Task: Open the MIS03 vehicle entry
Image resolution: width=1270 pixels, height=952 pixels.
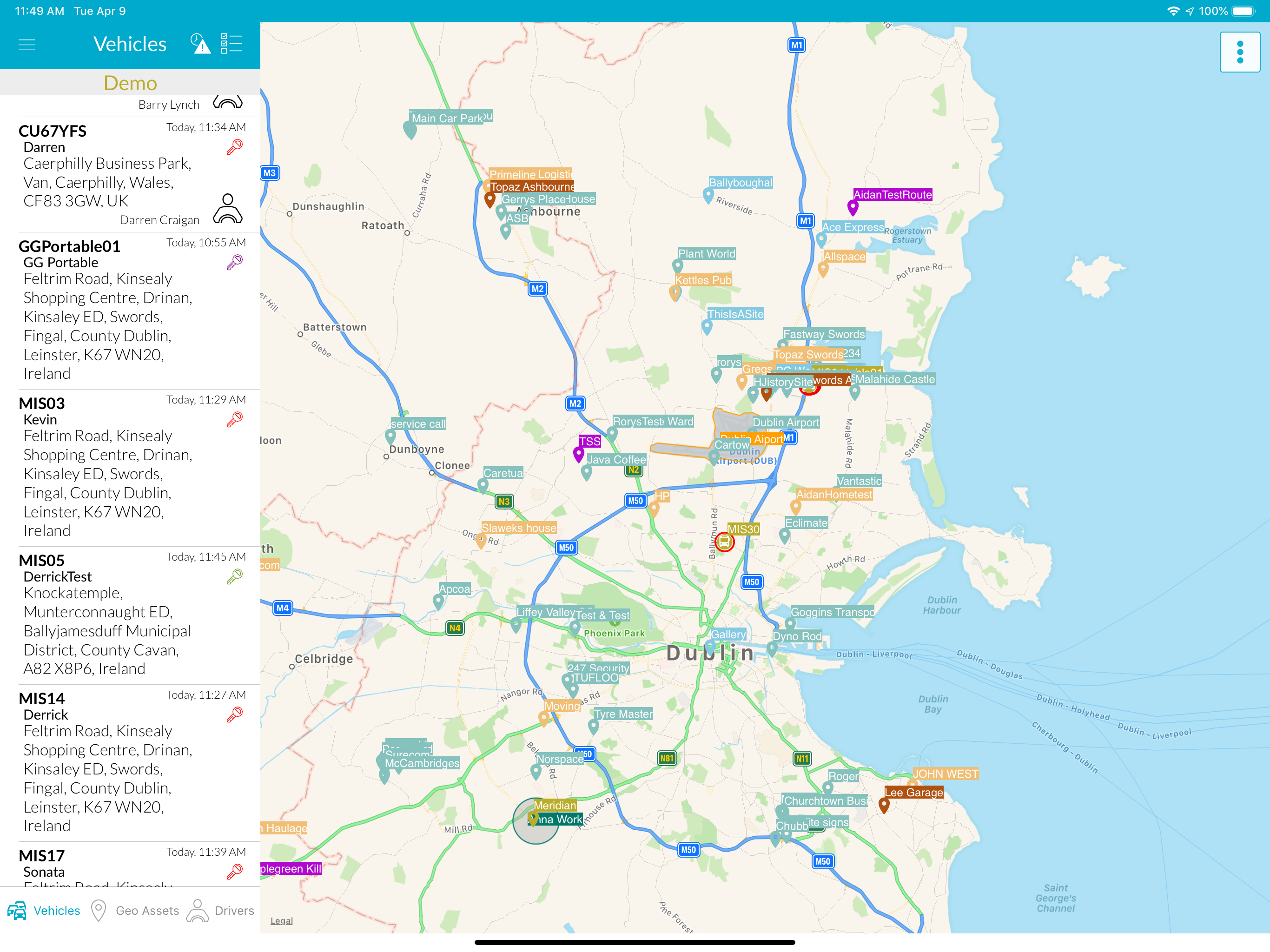Action: point(130,467)
